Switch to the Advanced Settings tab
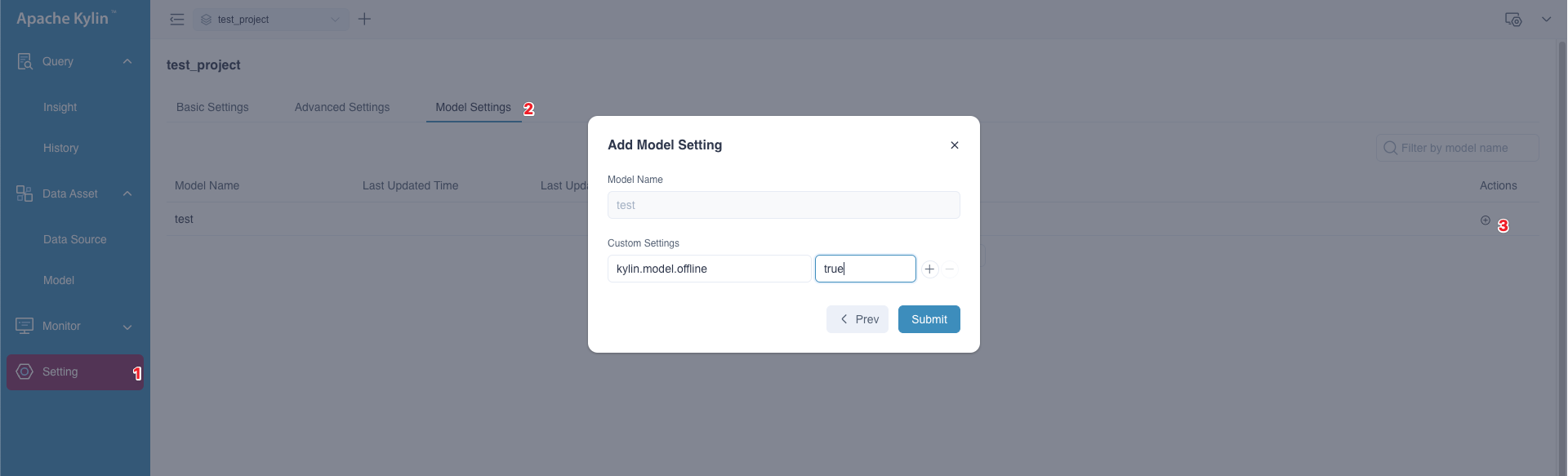This screenshot has height=476, width=1568. click(x=342, y=107)
